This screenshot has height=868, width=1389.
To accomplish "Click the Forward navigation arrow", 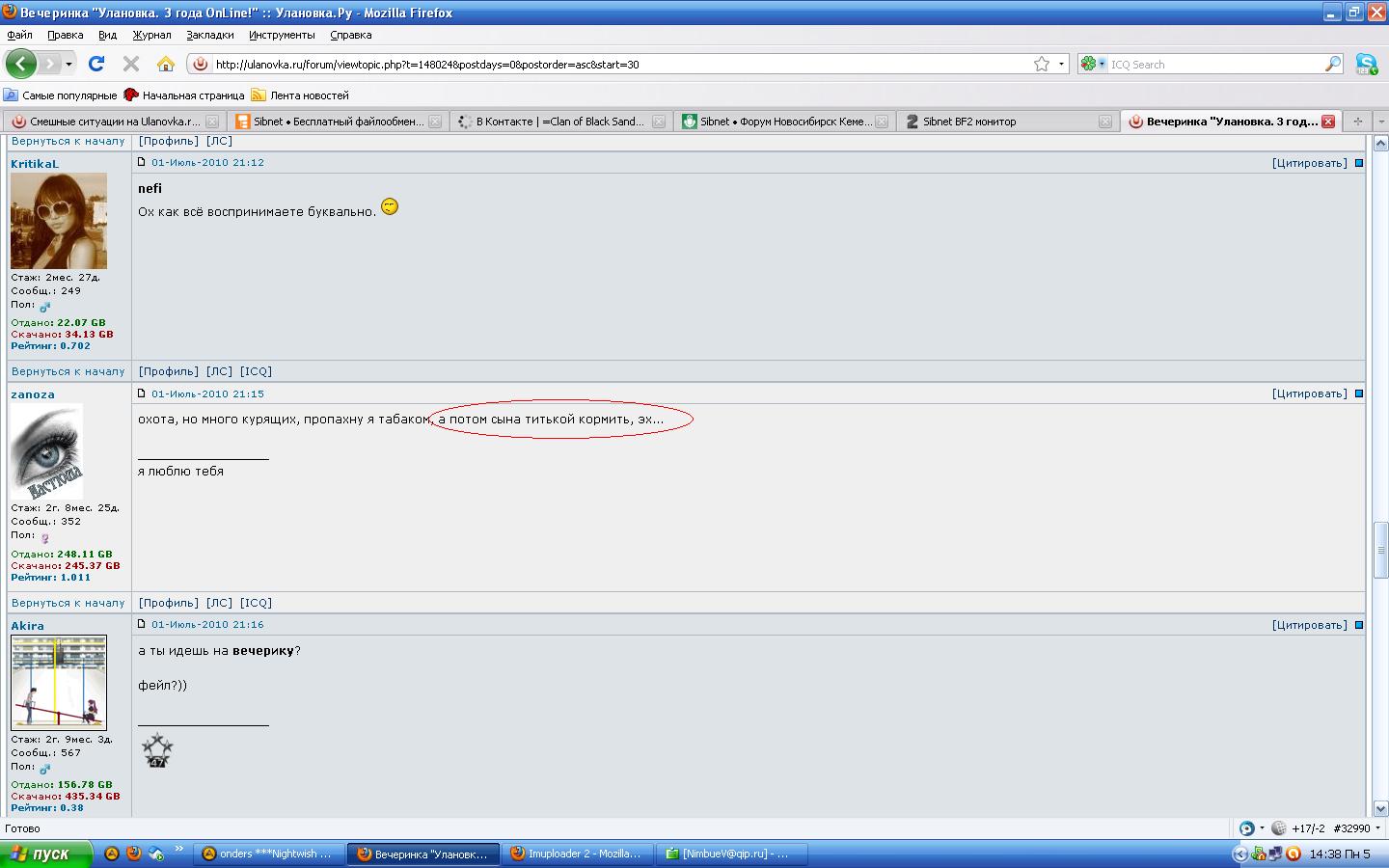I will click(50, 64).
